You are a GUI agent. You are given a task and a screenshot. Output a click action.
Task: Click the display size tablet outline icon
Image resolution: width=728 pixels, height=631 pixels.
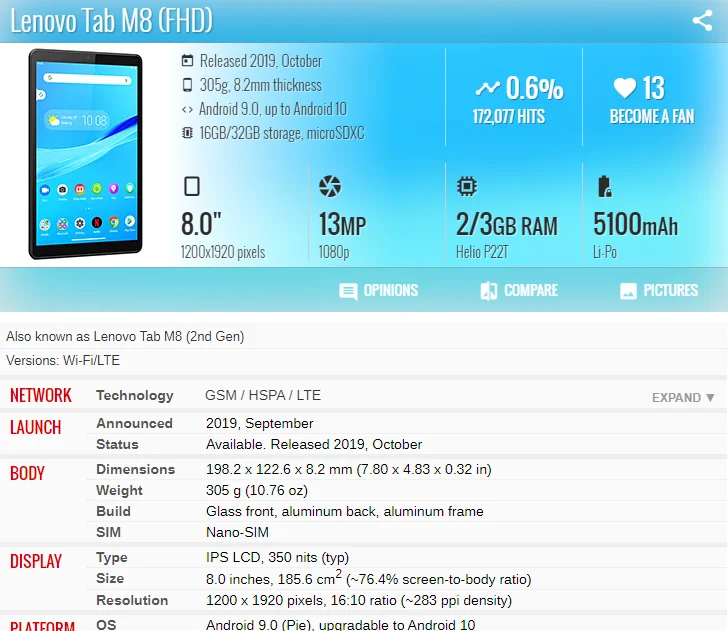point(192,186)
